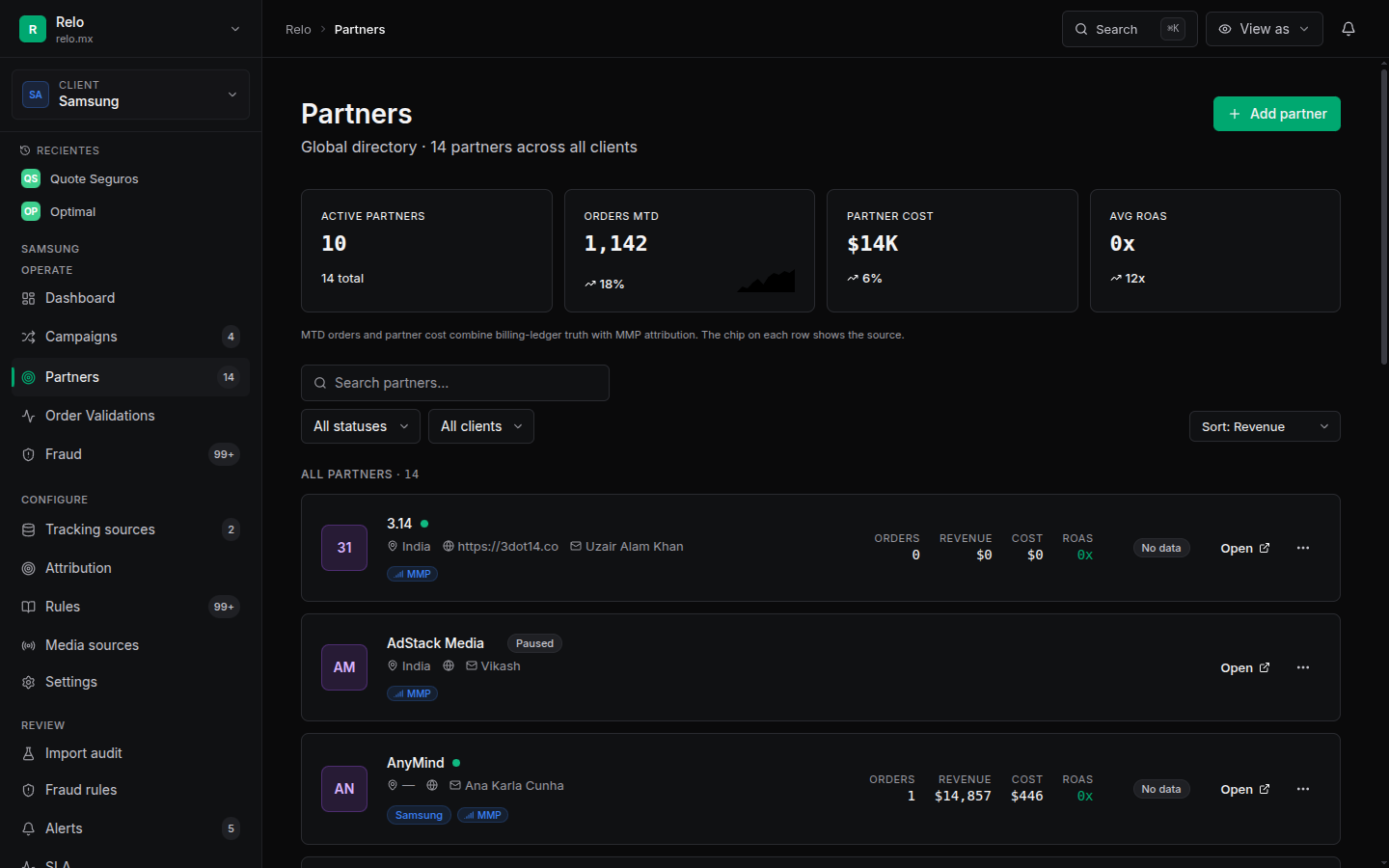Click the QS Quote Seguros avatar icon

coord(31,178)
